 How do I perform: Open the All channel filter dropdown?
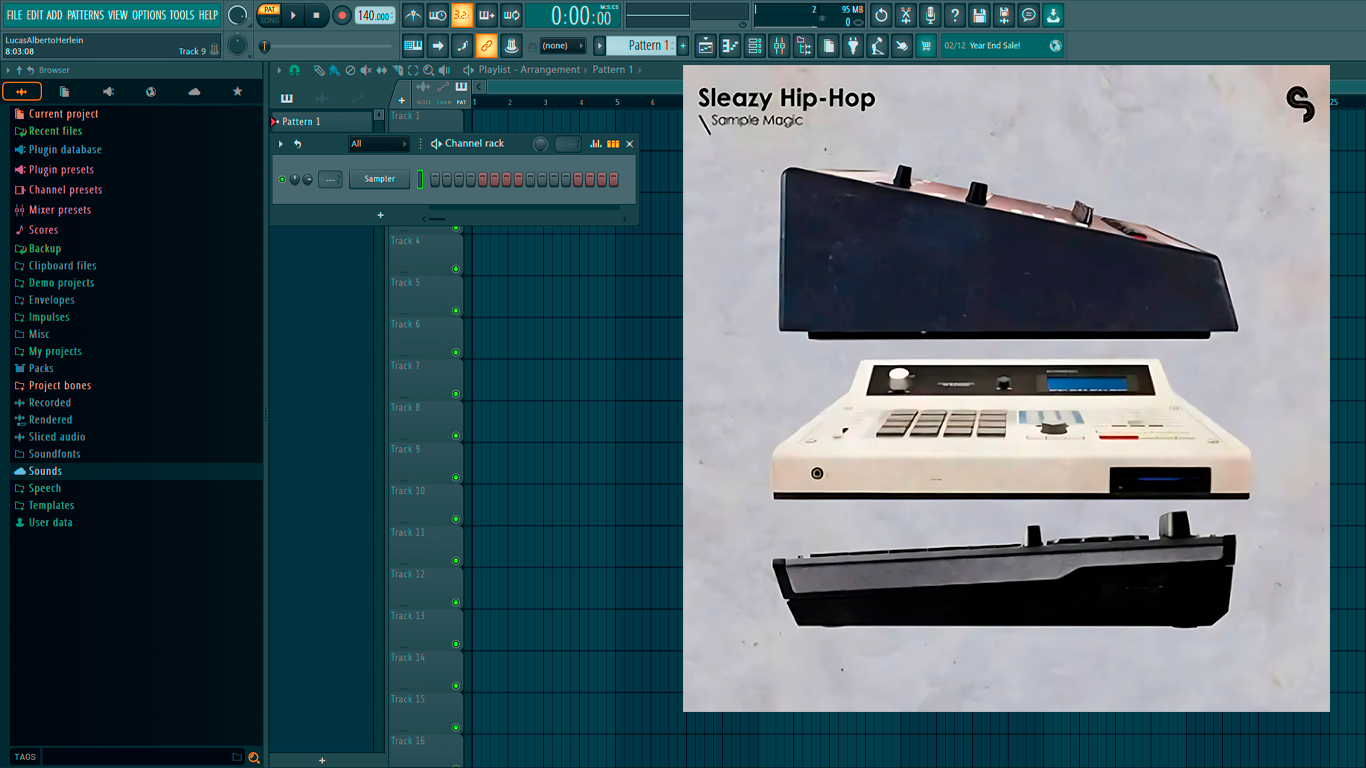click(378, 144)
